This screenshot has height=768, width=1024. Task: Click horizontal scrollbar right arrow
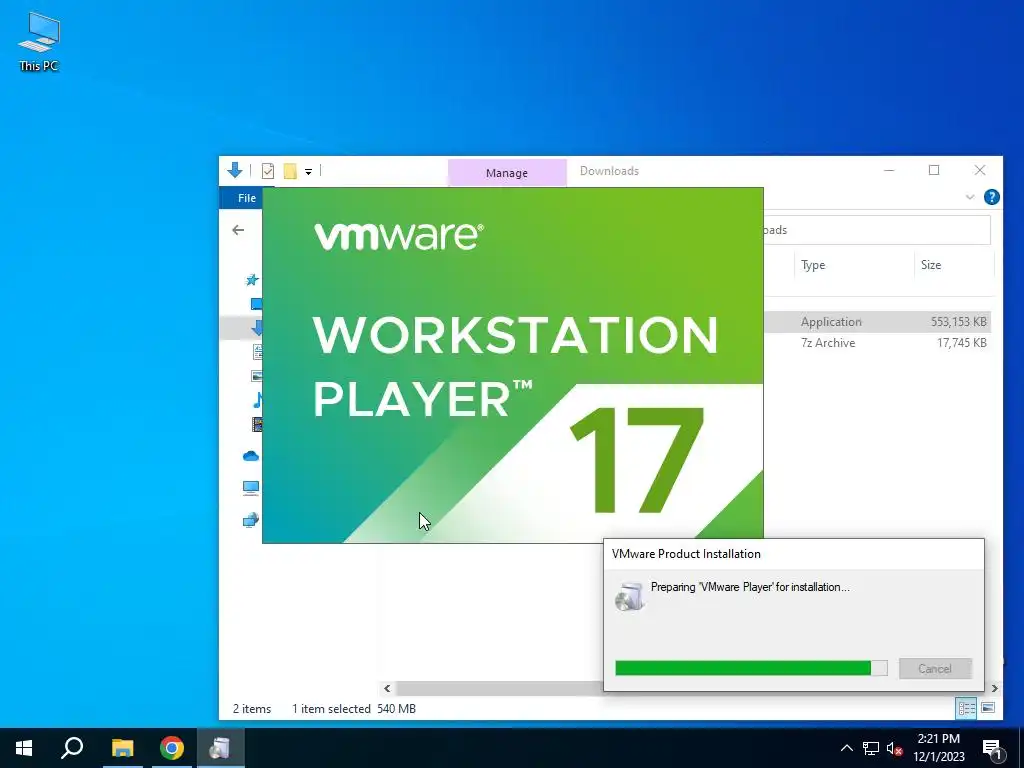[x=995, y=688]
